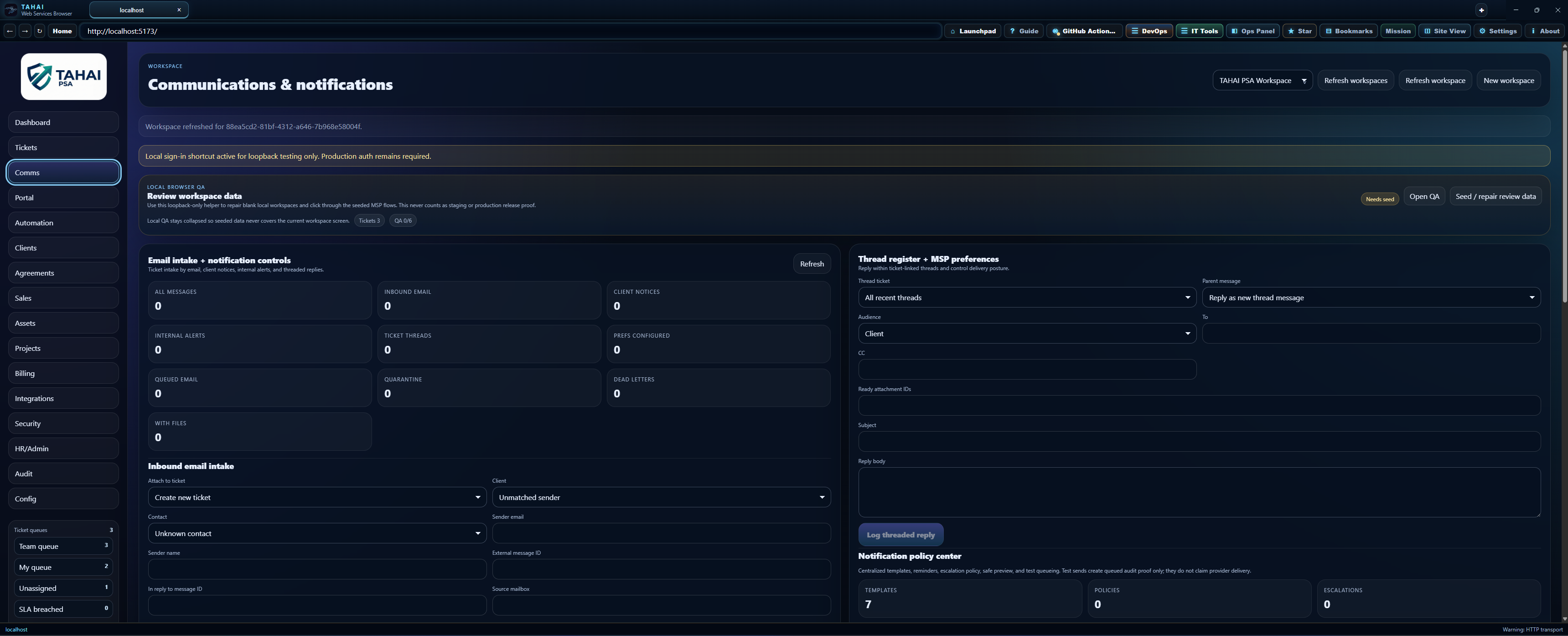The height and width of the screenshot is (636, 1568).
Task: Focus the Sender name field
Action: click(317, 569)
